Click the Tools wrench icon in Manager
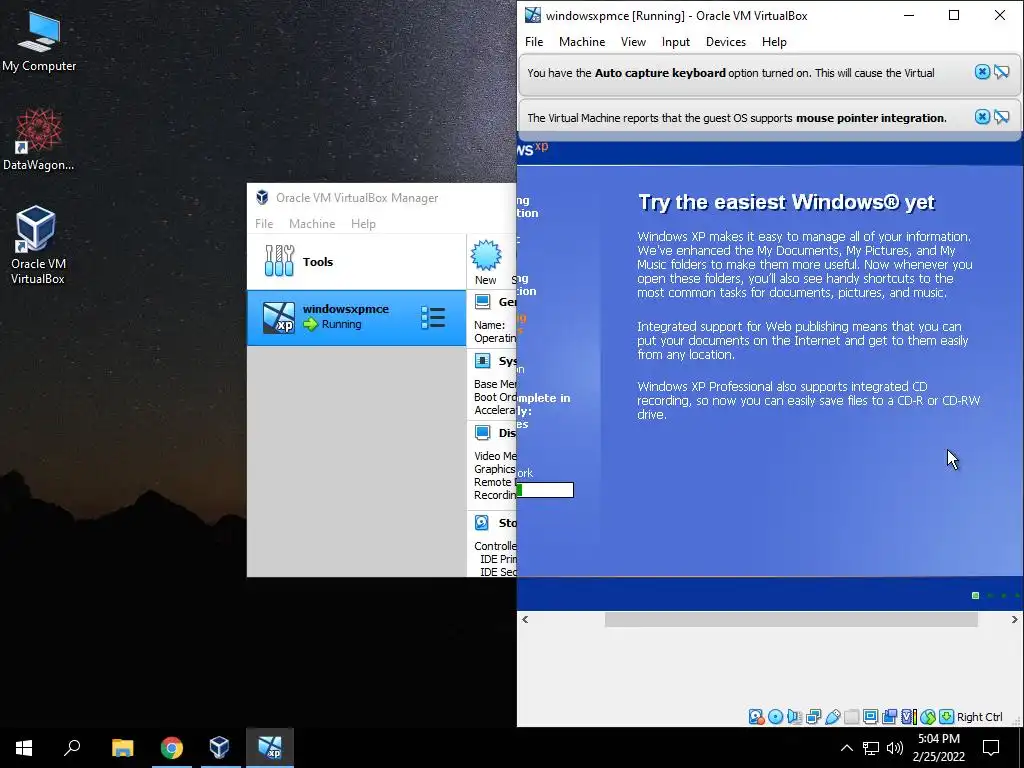This screenshot has width=1024, height=768. (x=279, y=261)
